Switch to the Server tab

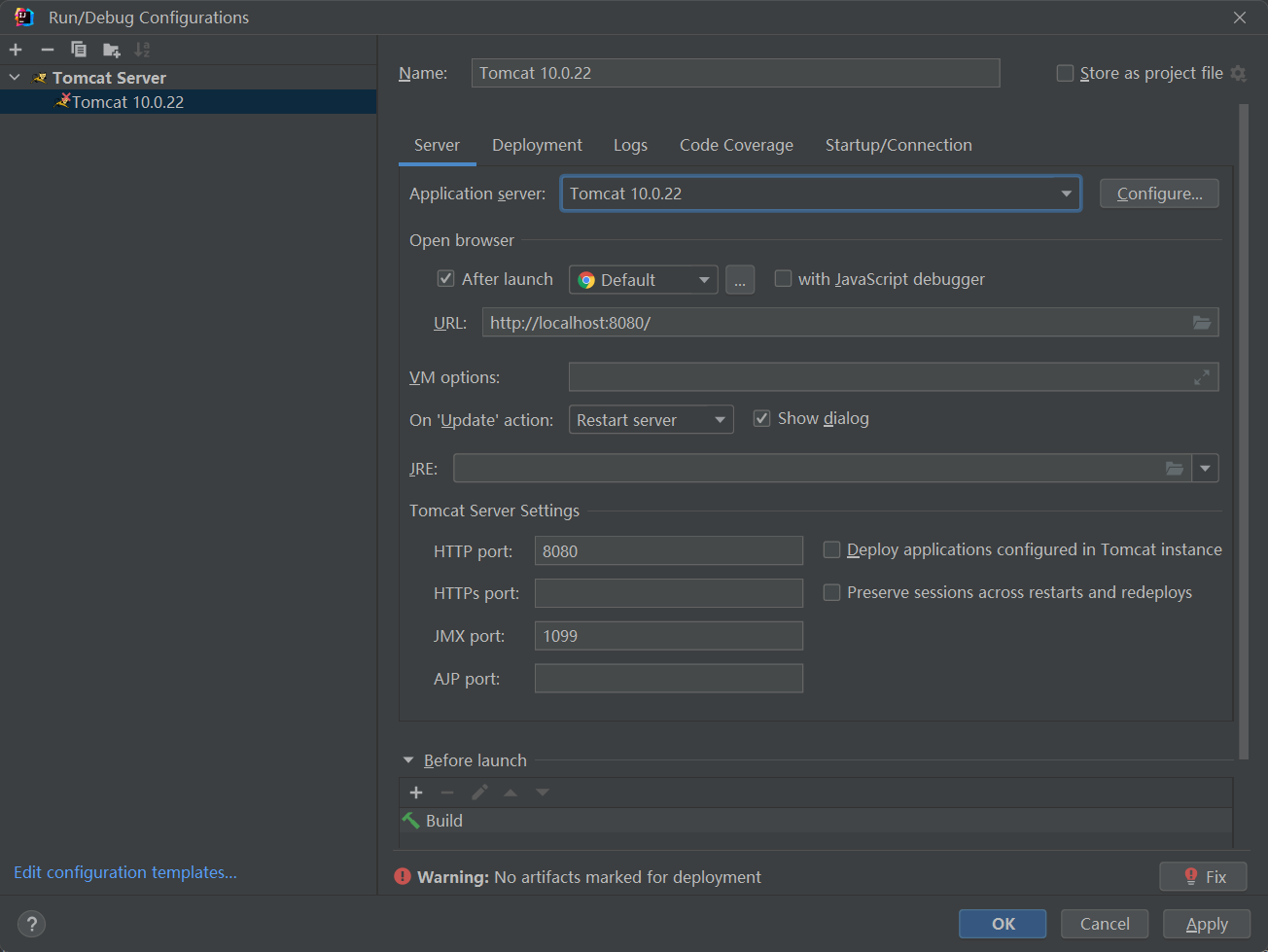pyautogui.click(x=437, y=145)
